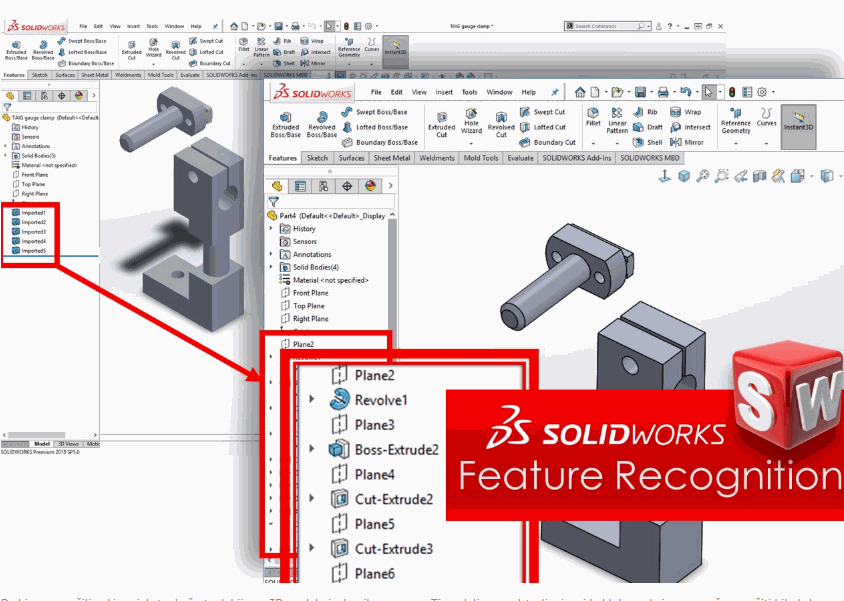Screen dimensions: 844x601
Task: Switch to the Sheet Metal tab in Part4 window
Action: pyautogui.click(x=392, y=158)
